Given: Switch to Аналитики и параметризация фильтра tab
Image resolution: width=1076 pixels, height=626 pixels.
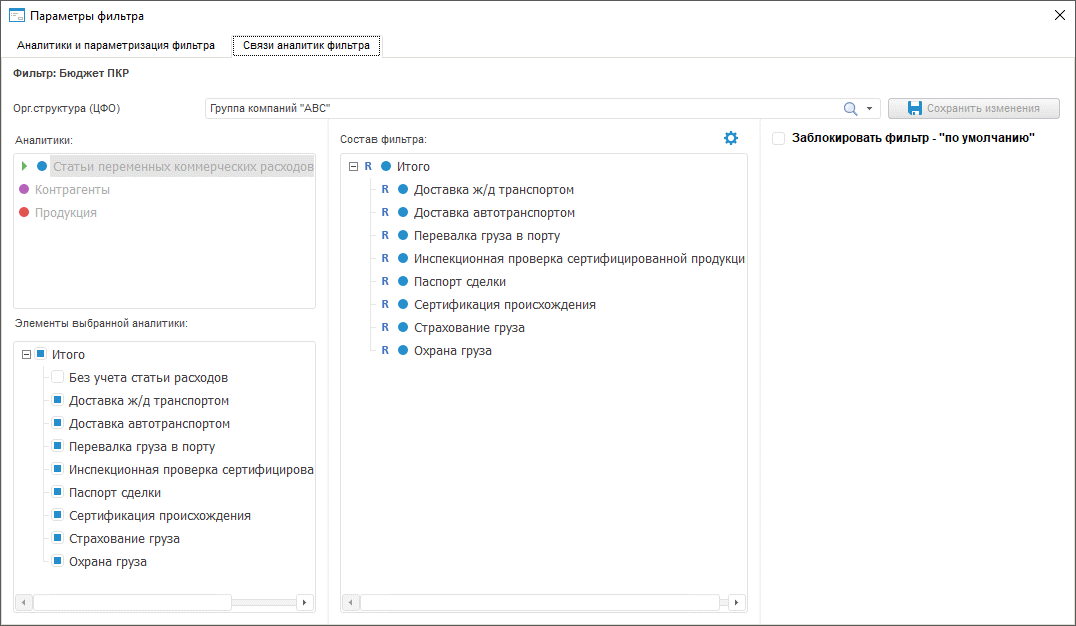Looking at the screenshot, I should click(116, 46).
